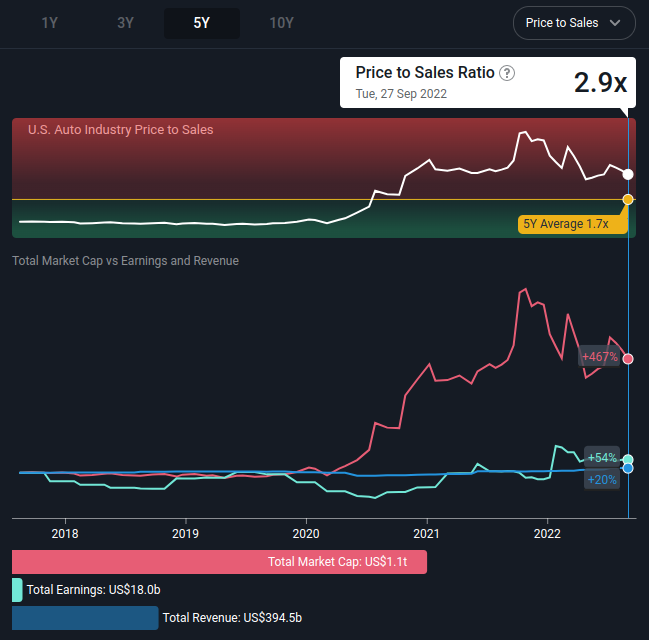The image size is (649, 640).
Task: Switch to the 10Y time range tab
Action: [281, 23]
